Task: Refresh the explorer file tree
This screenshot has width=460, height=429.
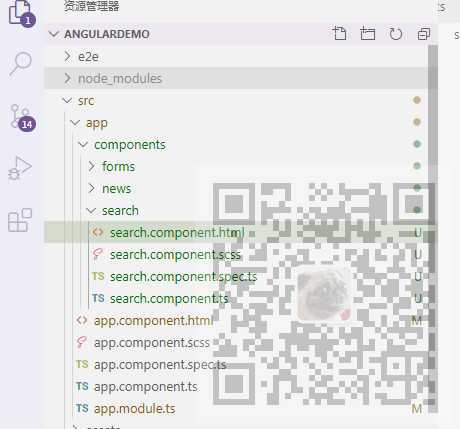Action: pyautogui.click(x=396, y=34)
